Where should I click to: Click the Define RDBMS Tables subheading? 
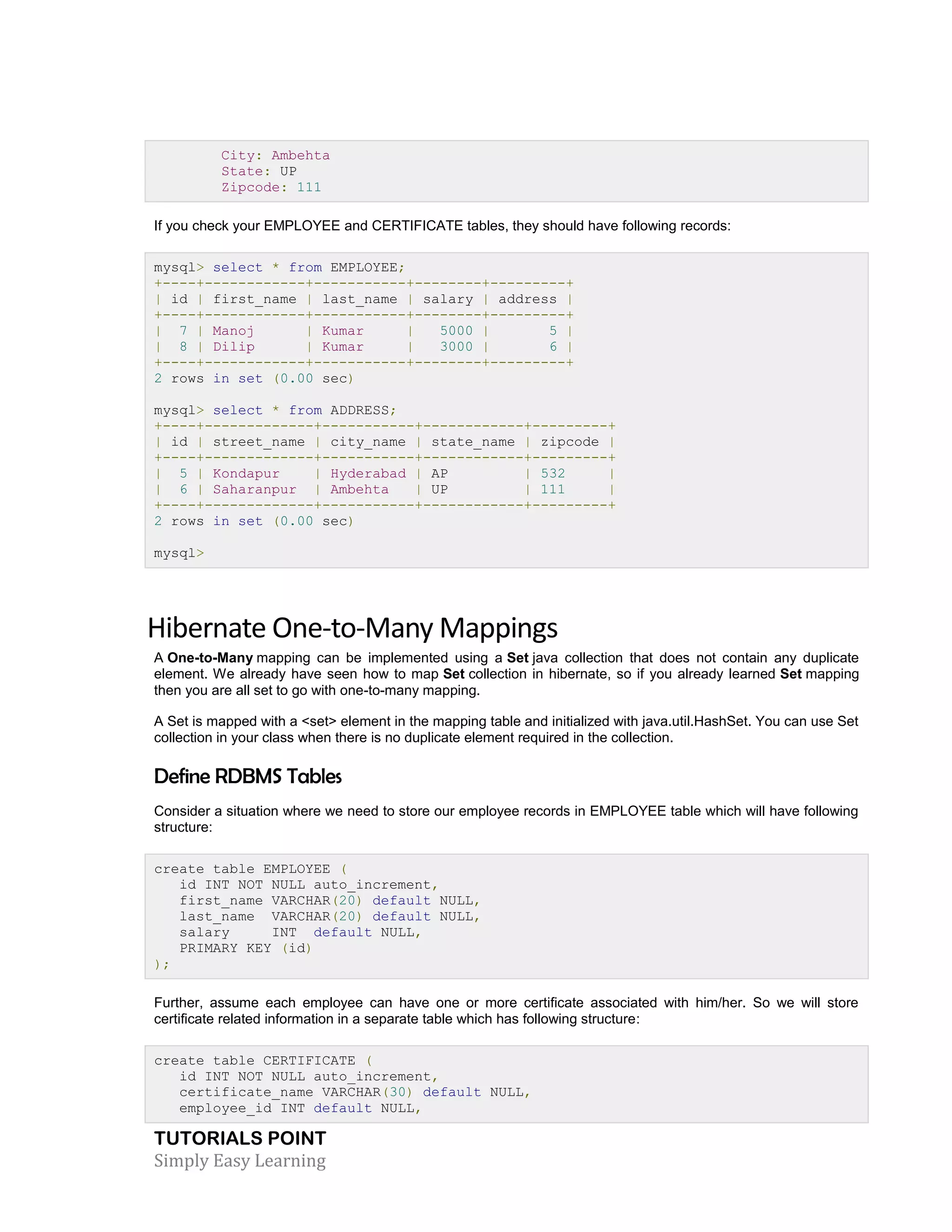tap(248, 777)
